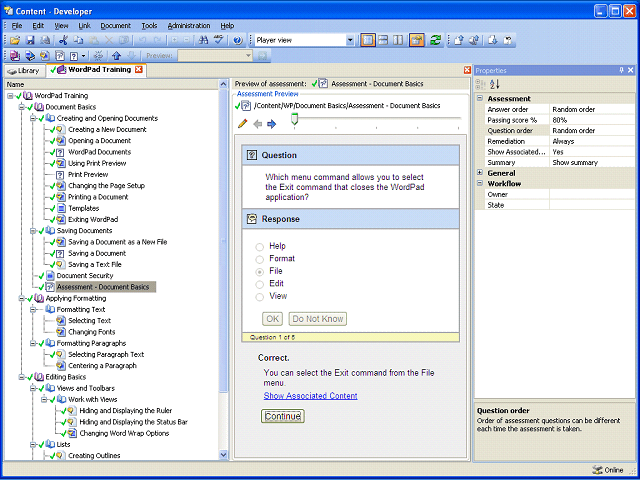The height and width of the screenshot is (480, 640).
Task: Click the new question icon beside dropdown arrow
Action: point(74,55)
